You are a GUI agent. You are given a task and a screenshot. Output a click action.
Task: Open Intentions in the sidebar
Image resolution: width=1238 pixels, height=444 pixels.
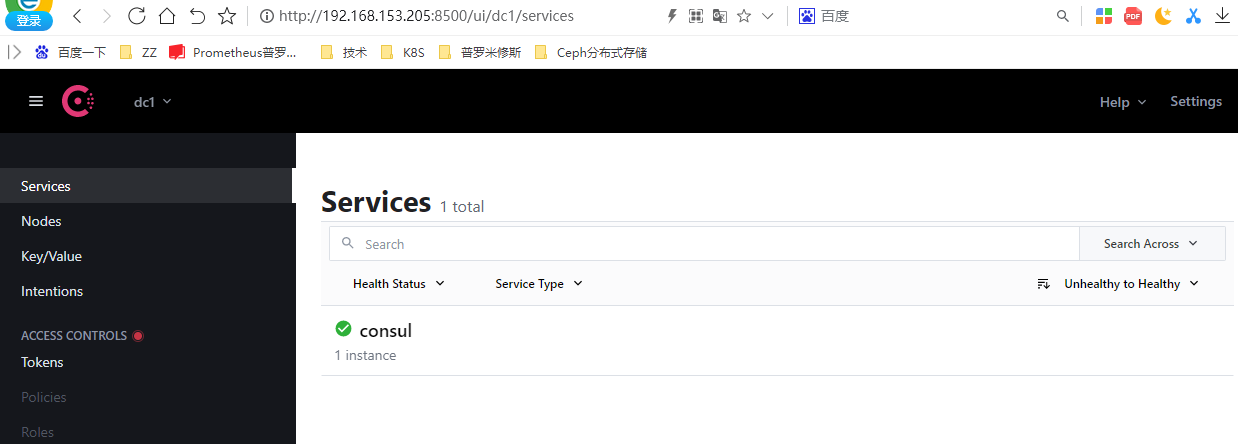pos(148,291)
